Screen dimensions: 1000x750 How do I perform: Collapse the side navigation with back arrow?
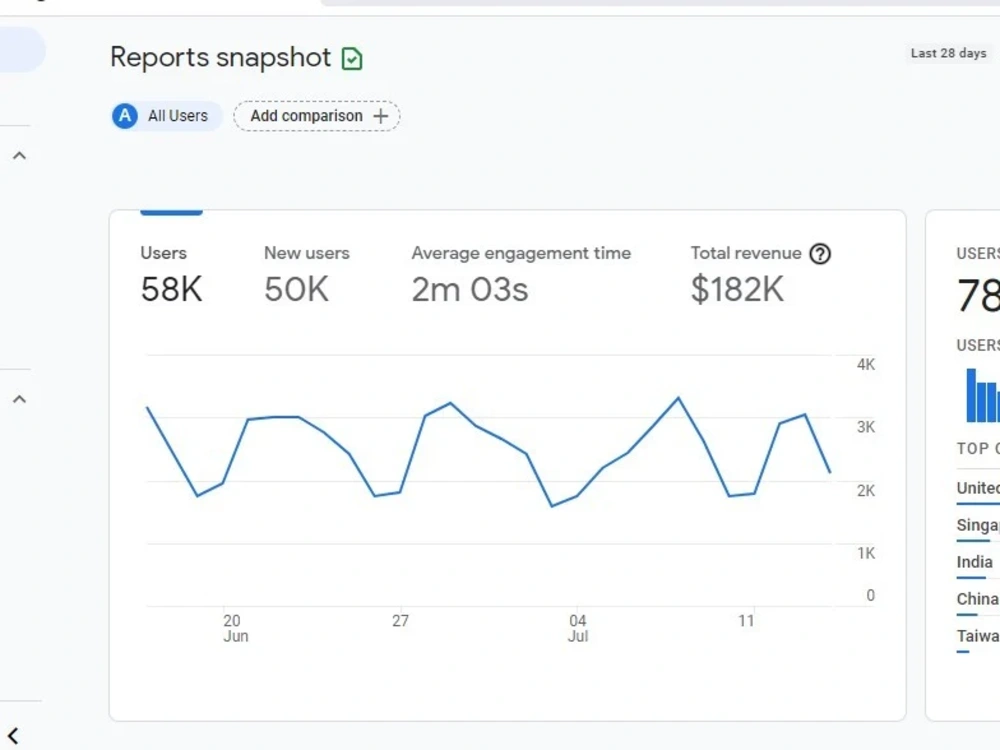tap(13, 736)
